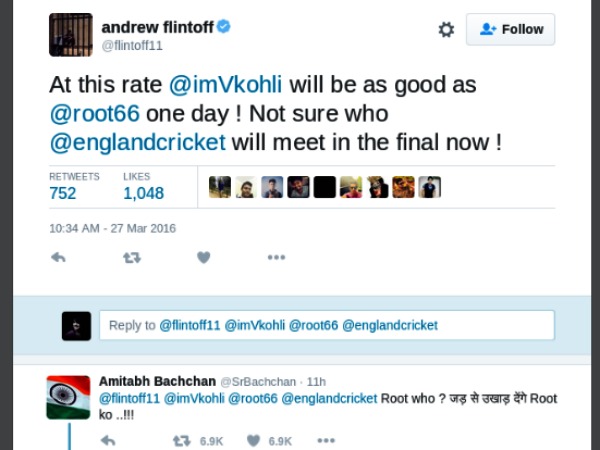Retweet Andrew Flintoff's tweet

(x=131, y=257)
